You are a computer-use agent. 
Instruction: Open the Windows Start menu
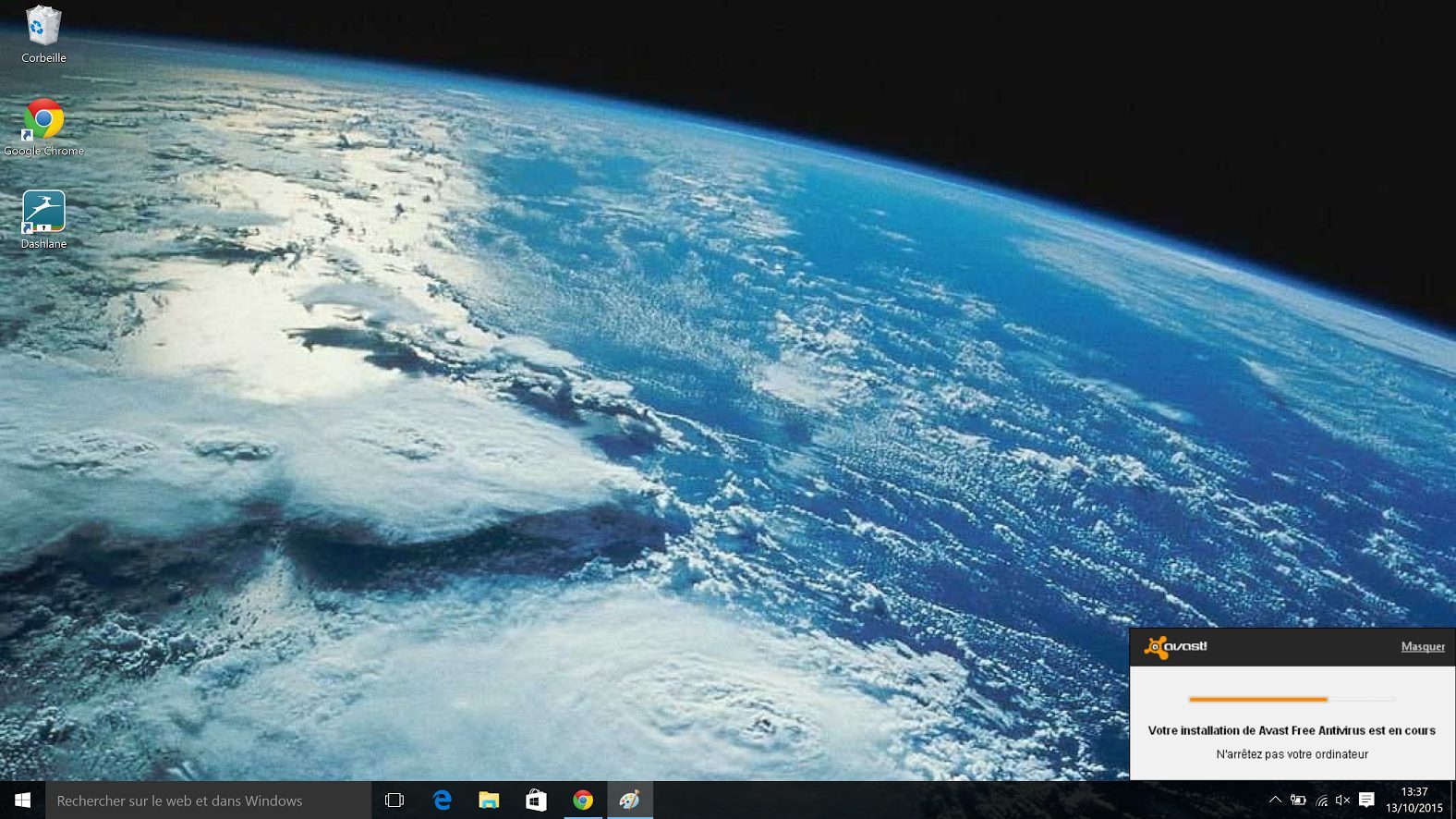[22, 801]
